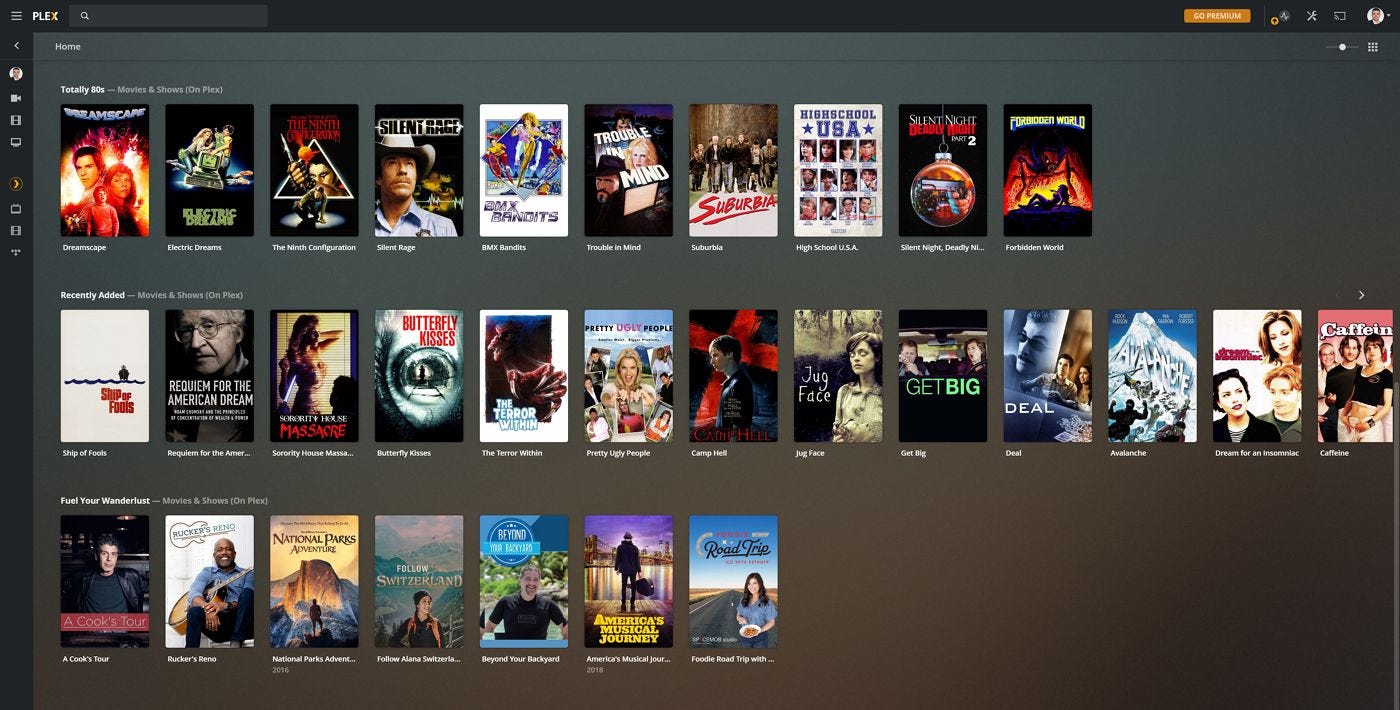The image size is (1400, 710).
Task: Open the Caffeine poster
Action: click(1356, 376)
